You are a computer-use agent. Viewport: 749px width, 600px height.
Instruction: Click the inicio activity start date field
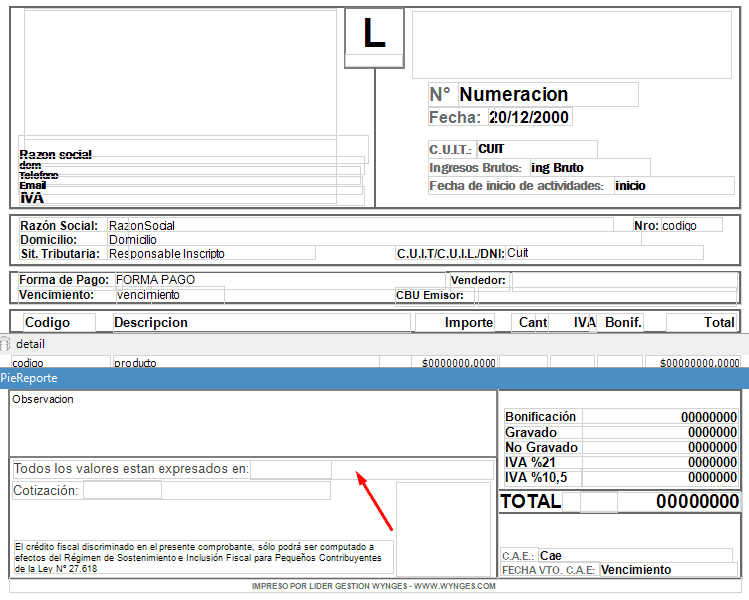tap(673, 185)
